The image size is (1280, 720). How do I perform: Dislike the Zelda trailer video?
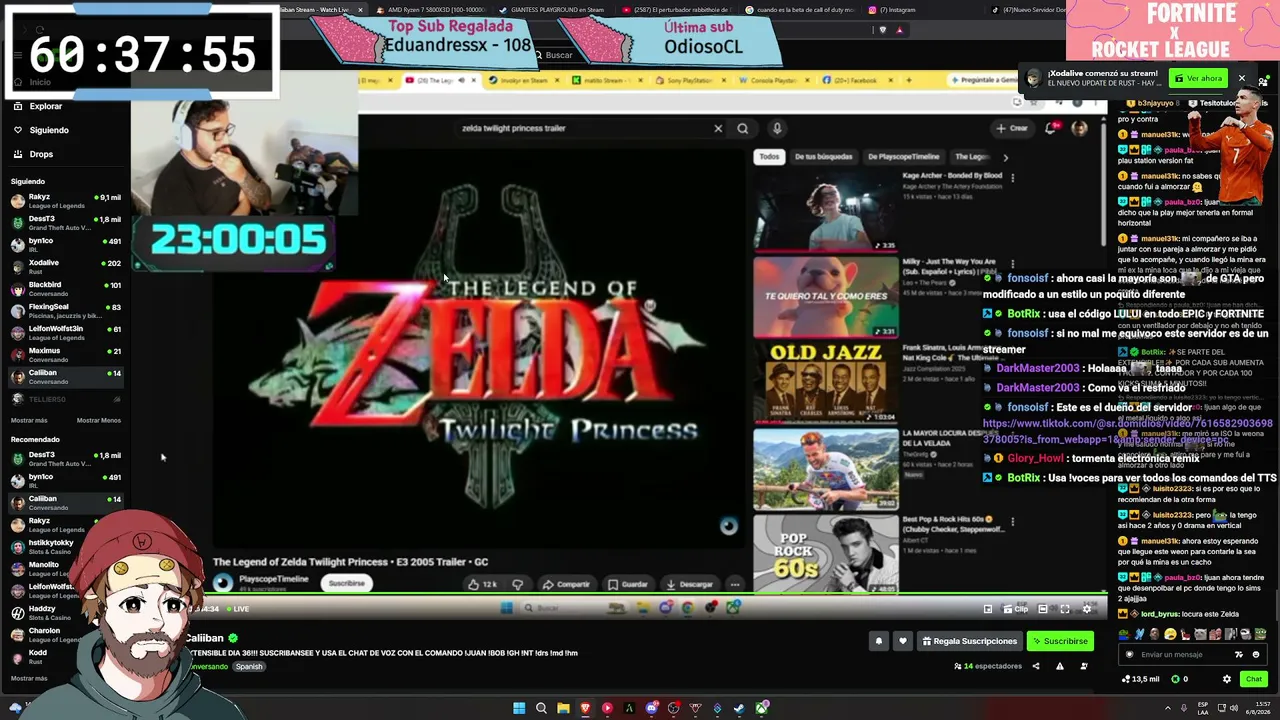[518, 584]
